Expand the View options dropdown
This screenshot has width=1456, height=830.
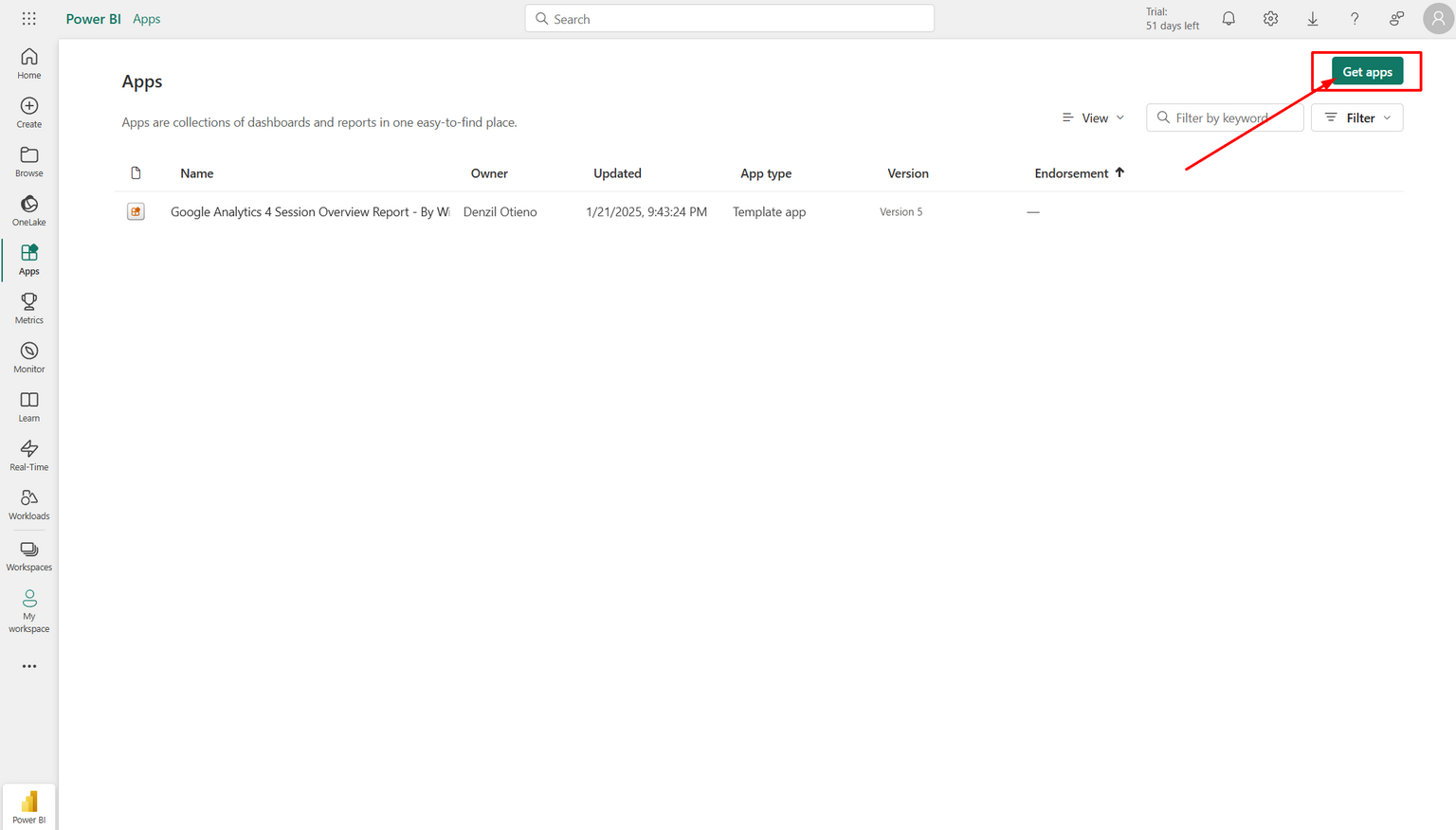pyautogui.click(x=1093, y=117)
